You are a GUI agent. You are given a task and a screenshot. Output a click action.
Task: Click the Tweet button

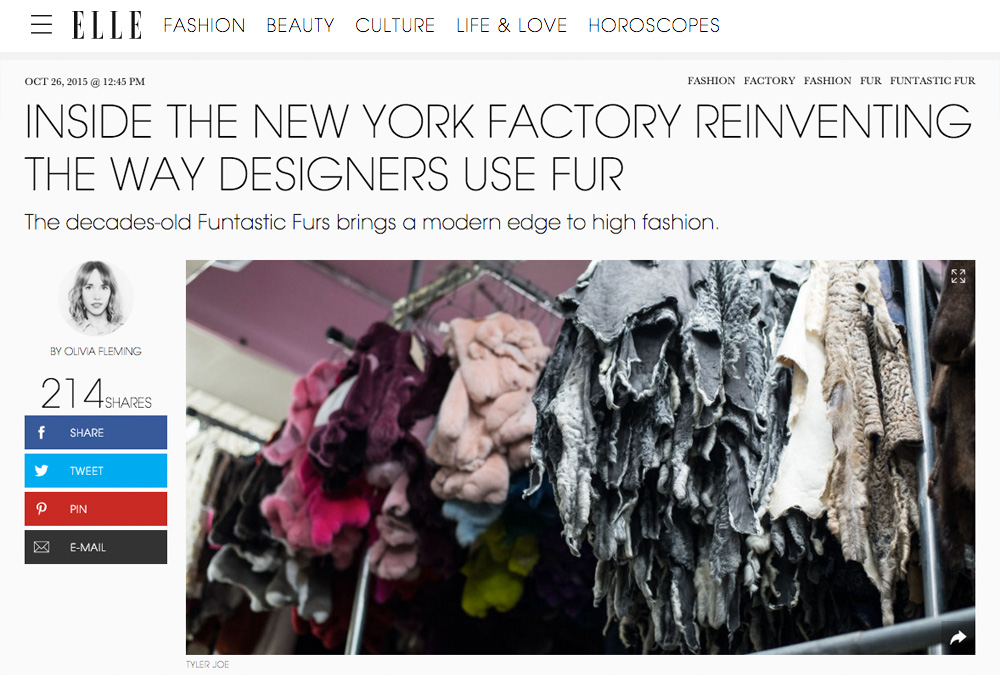click(x=96, y=471)
